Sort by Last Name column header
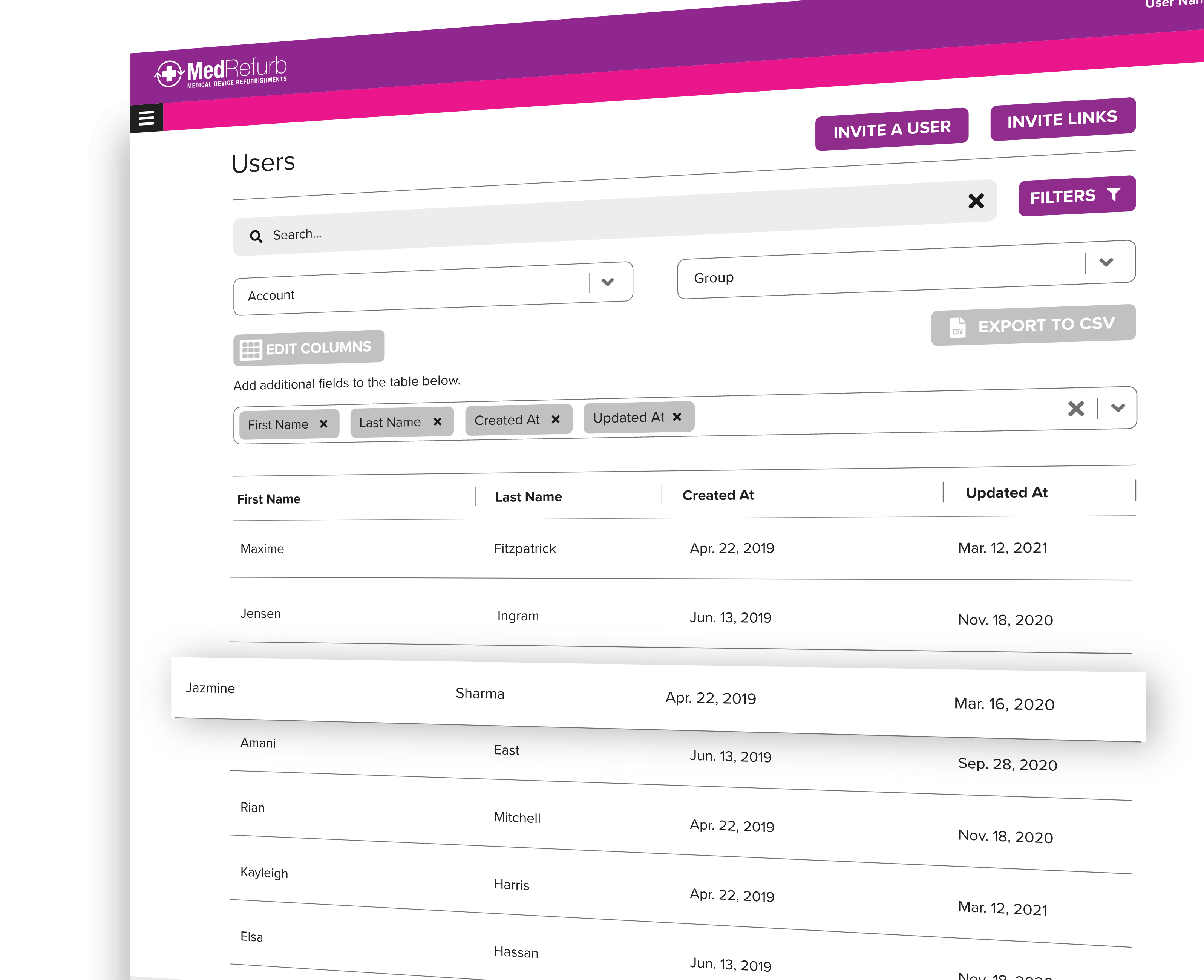The image size is (1204, 980). pyautogui.click(x=528, y=497)
